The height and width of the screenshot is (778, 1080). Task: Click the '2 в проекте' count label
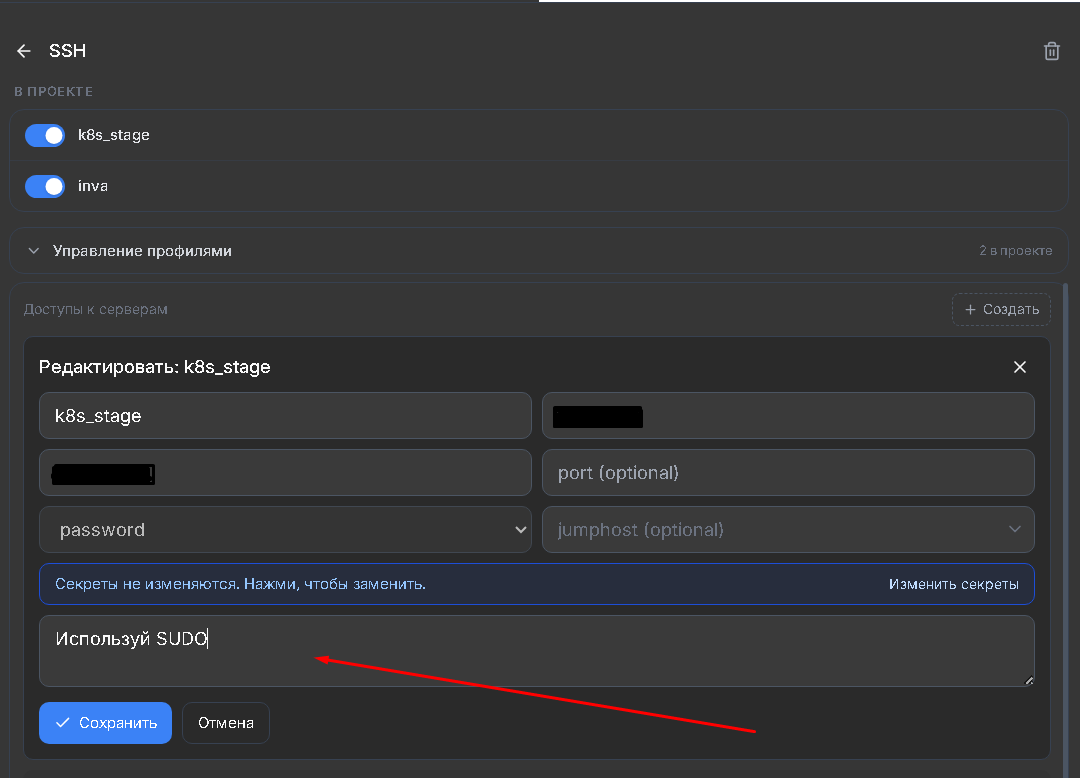click(x=1015, y=251)
